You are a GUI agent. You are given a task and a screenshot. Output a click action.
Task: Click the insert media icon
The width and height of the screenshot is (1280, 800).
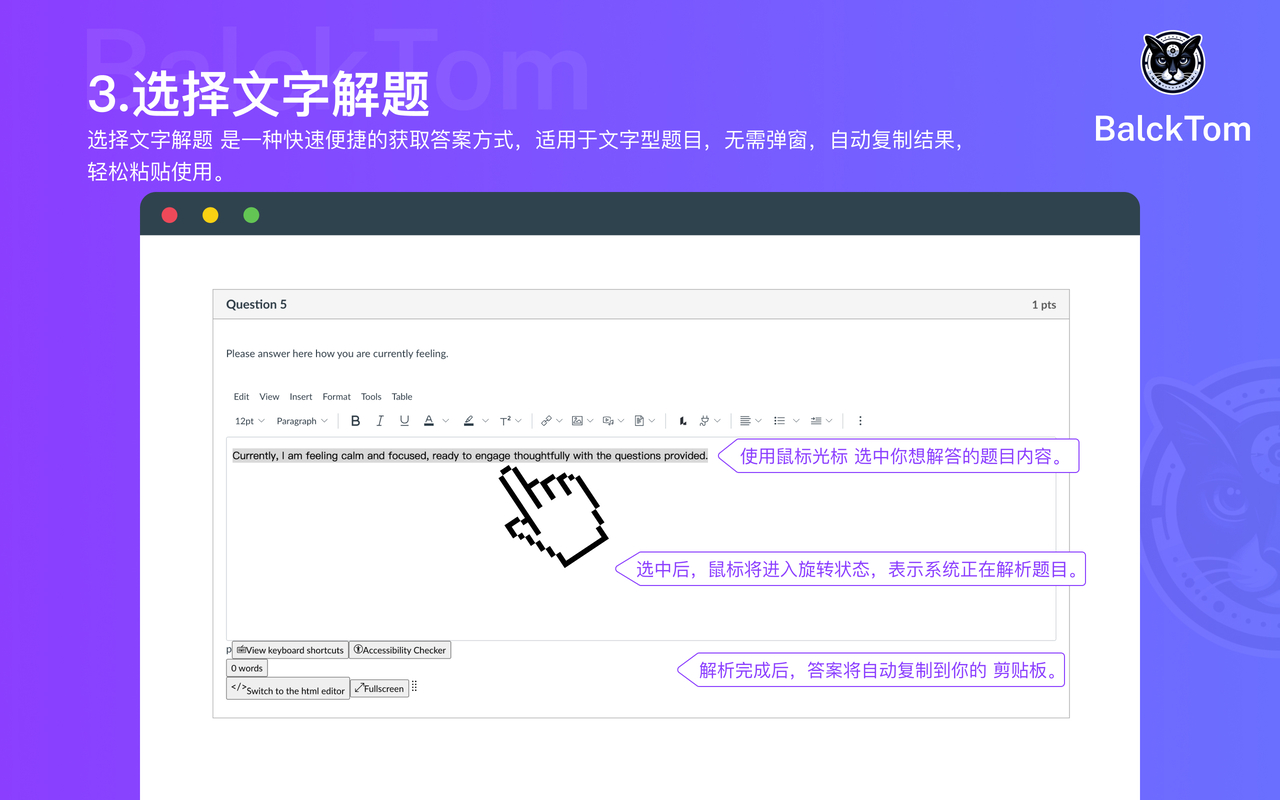pyautogui.click(x=608, y=421)
